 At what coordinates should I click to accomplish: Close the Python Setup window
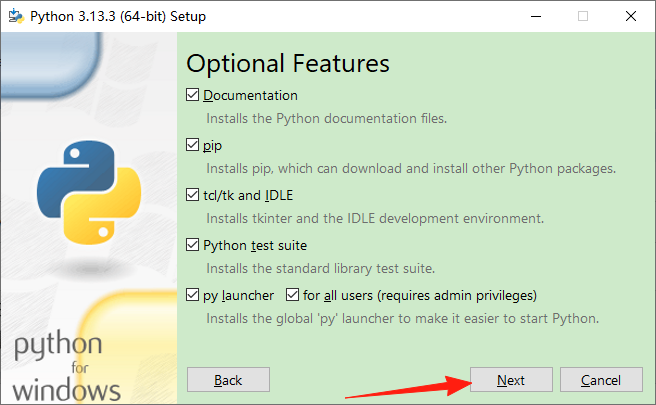pos(629,16)
